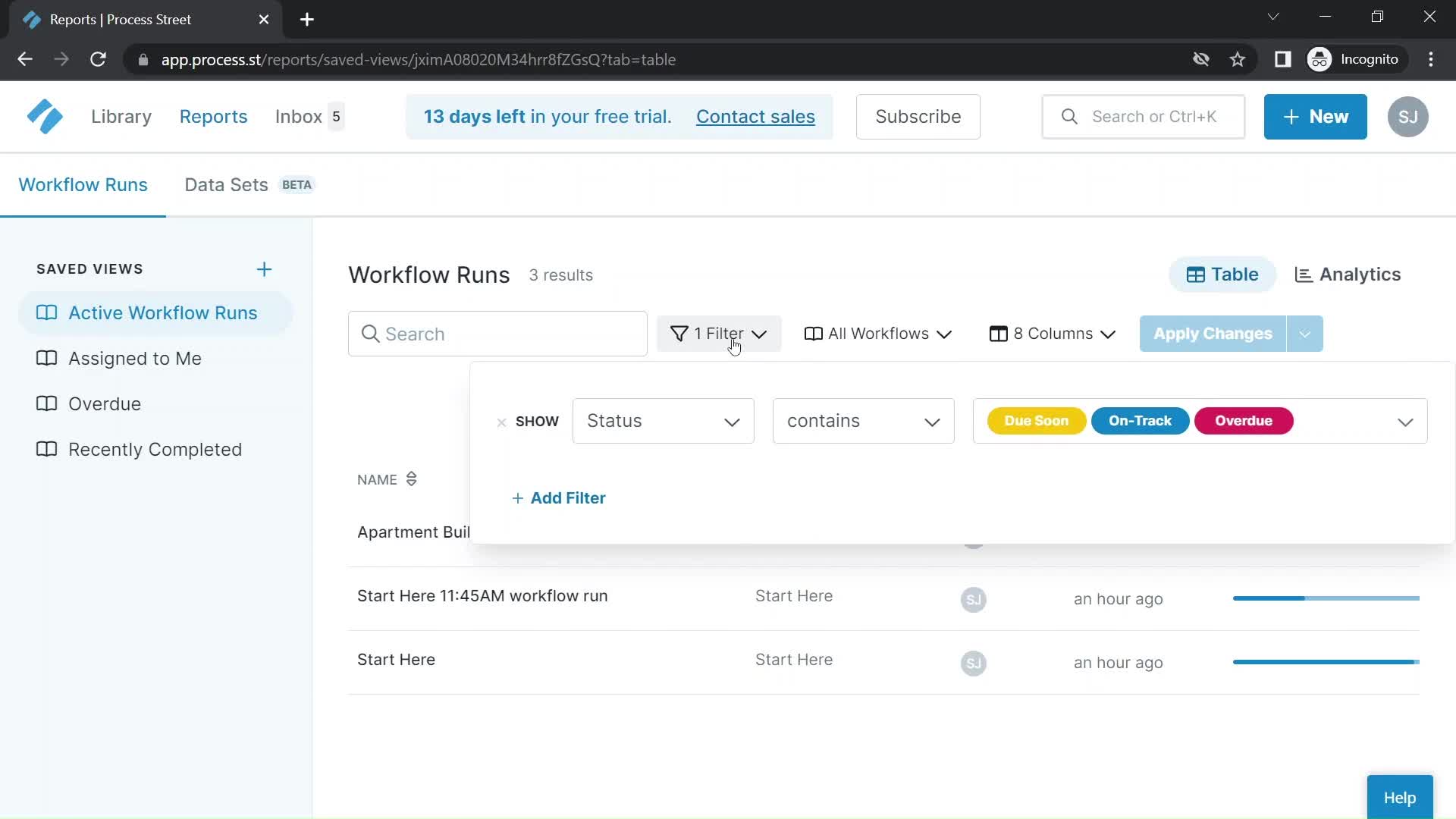Open Library in the top navigation
Viewport: 1456px width, 819px height.
(x=121, y=117)
